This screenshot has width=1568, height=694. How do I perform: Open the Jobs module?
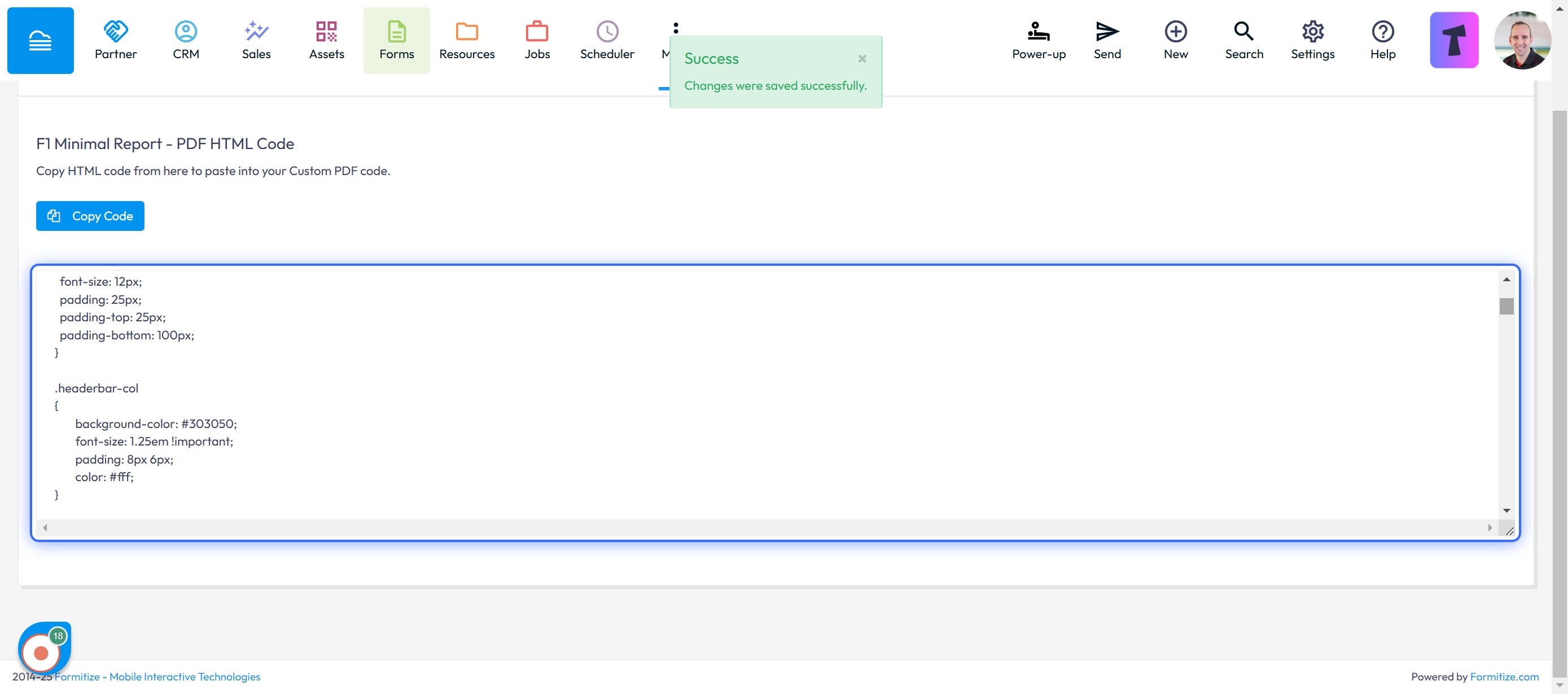tap(537, 40)
